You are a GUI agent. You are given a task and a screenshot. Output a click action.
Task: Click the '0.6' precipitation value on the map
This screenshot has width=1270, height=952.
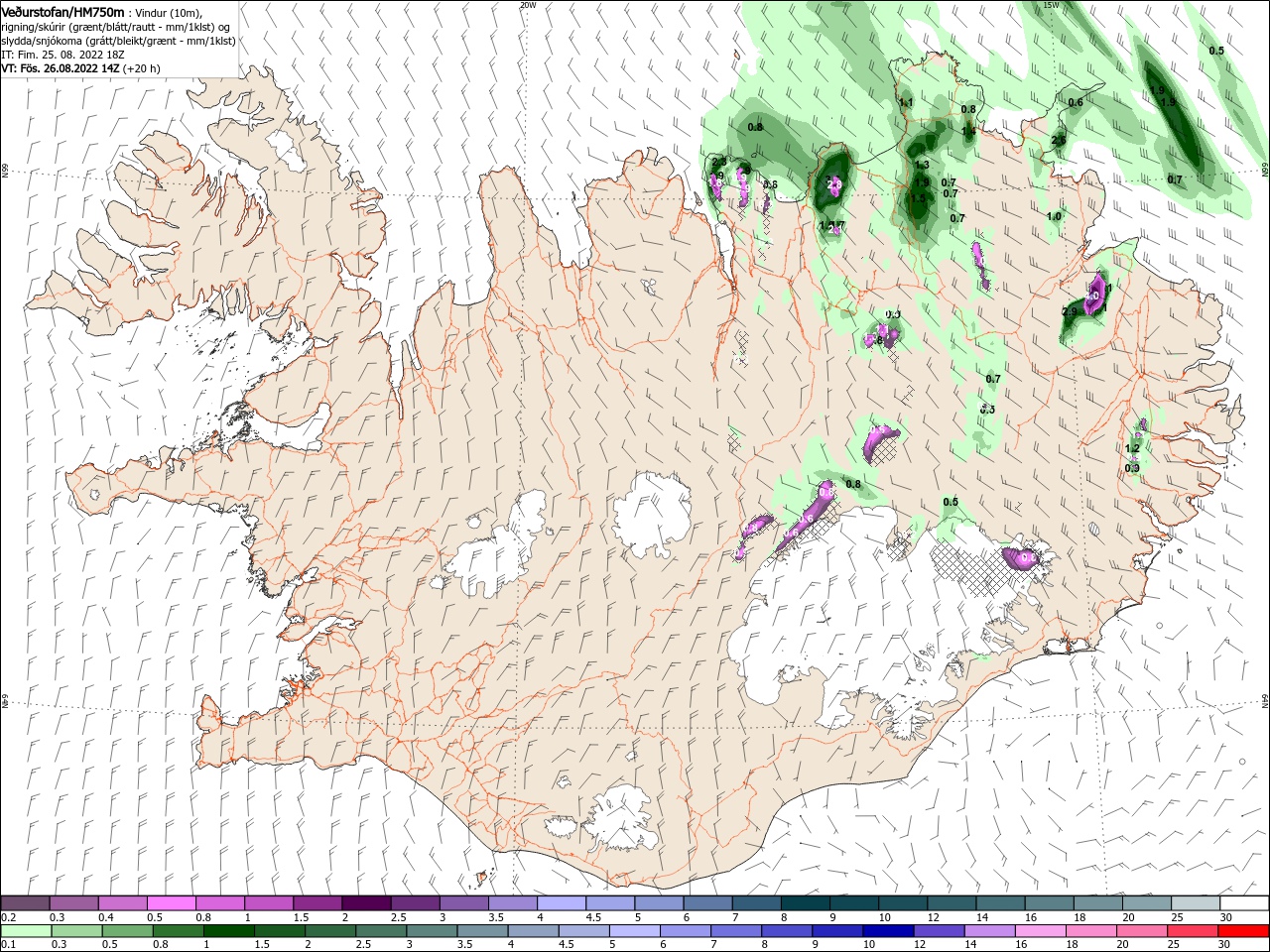[1076, 102]
